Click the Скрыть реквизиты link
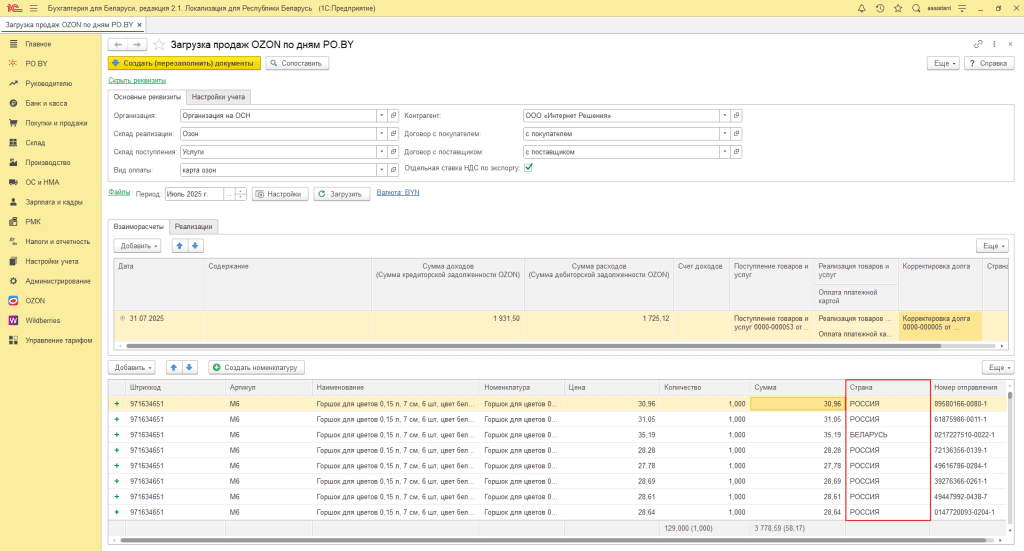1024x551 pixels. click(x=136, y=80)
